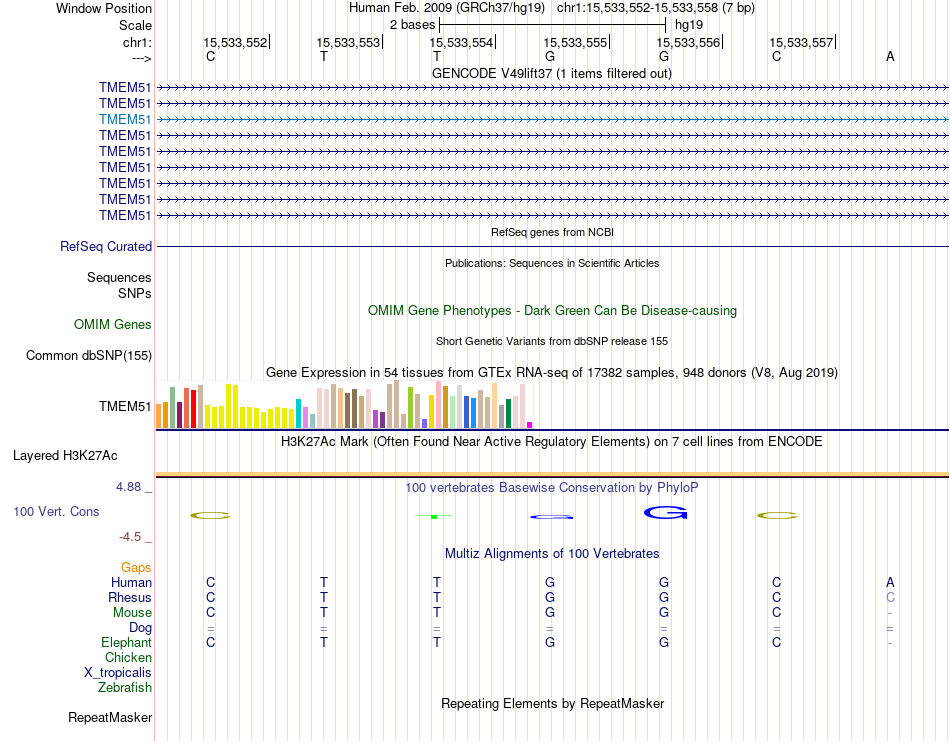Click the light-blue TMEM51 intron arrow line
The image size is (950, 741).
[x=552, y=119]
